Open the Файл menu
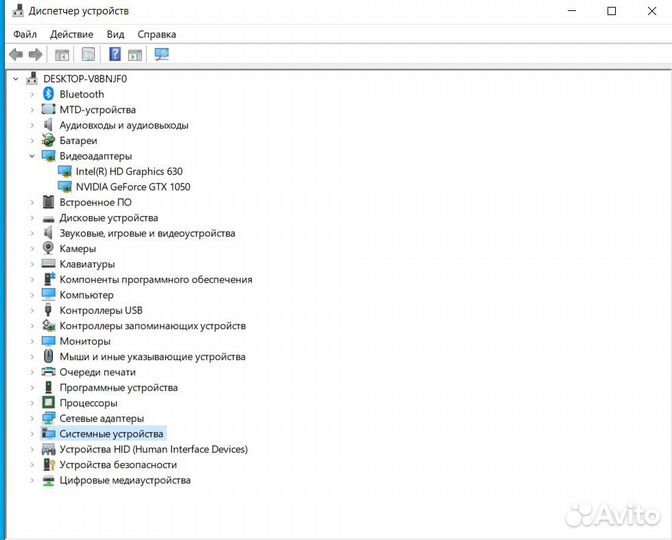672x540 pixels. [x=25, y=33]
